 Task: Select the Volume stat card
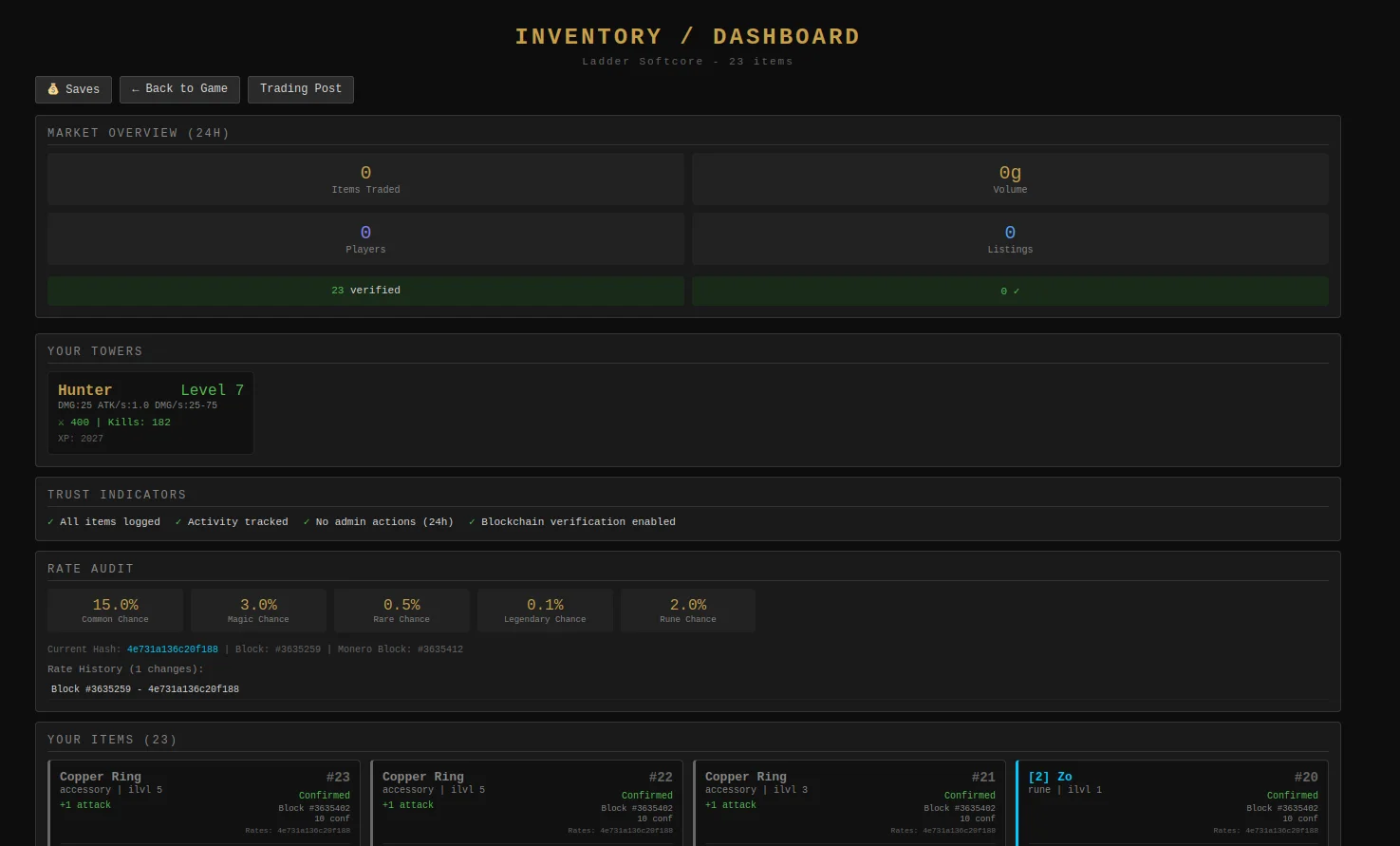pos(1009,179)
